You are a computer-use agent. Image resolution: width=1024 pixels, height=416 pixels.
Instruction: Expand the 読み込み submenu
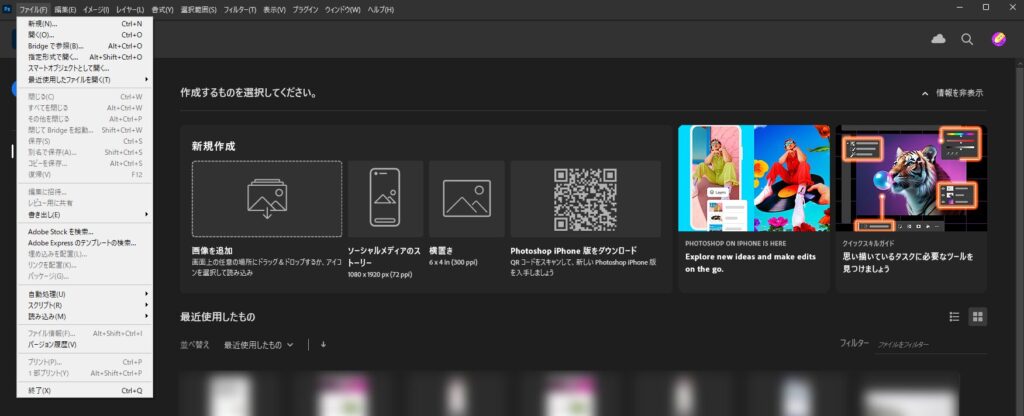tap(85, 316)
